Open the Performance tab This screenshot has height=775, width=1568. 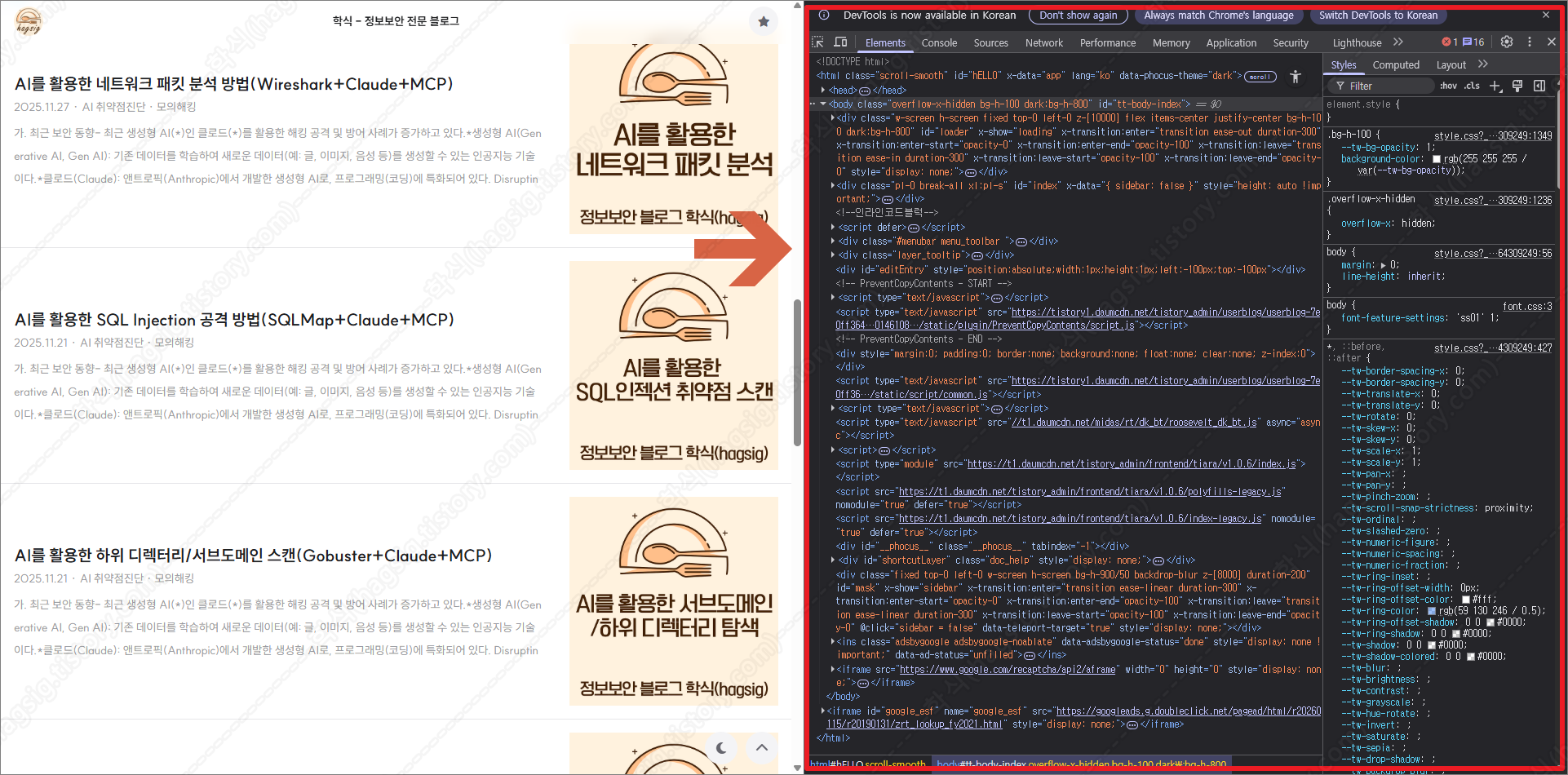pos(1107,43)
